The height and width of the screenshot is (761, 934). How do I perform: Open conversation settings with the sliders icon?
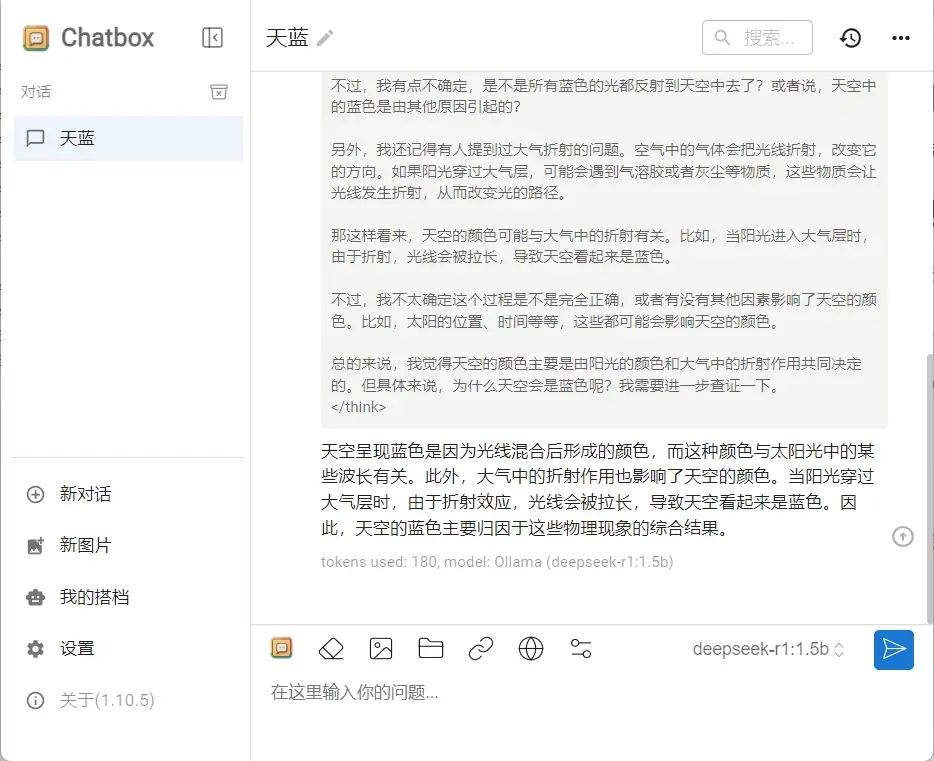click(x=580, y=649)
